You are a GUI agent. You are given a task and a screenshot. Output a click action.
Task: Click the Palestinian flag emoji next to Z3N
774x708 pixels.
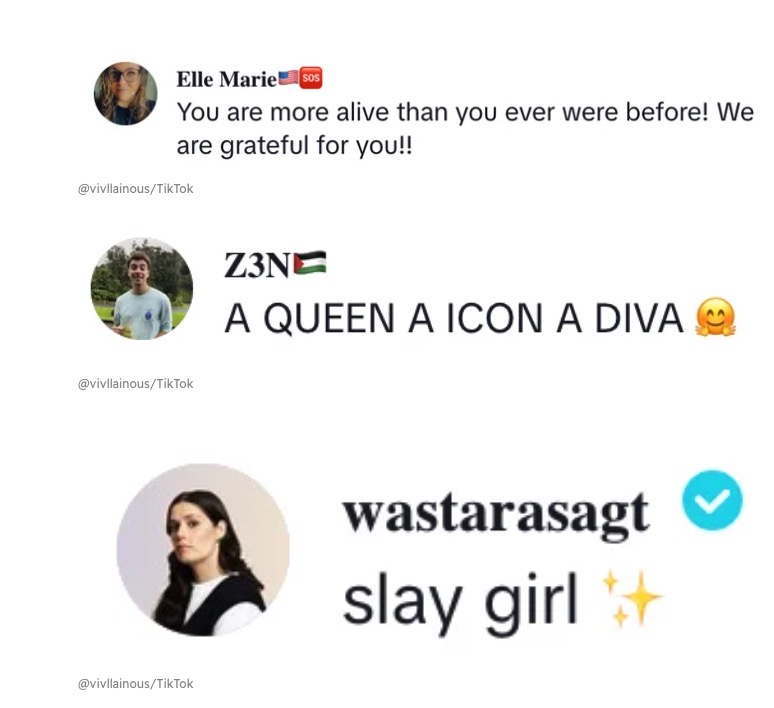tap(310, 262)
